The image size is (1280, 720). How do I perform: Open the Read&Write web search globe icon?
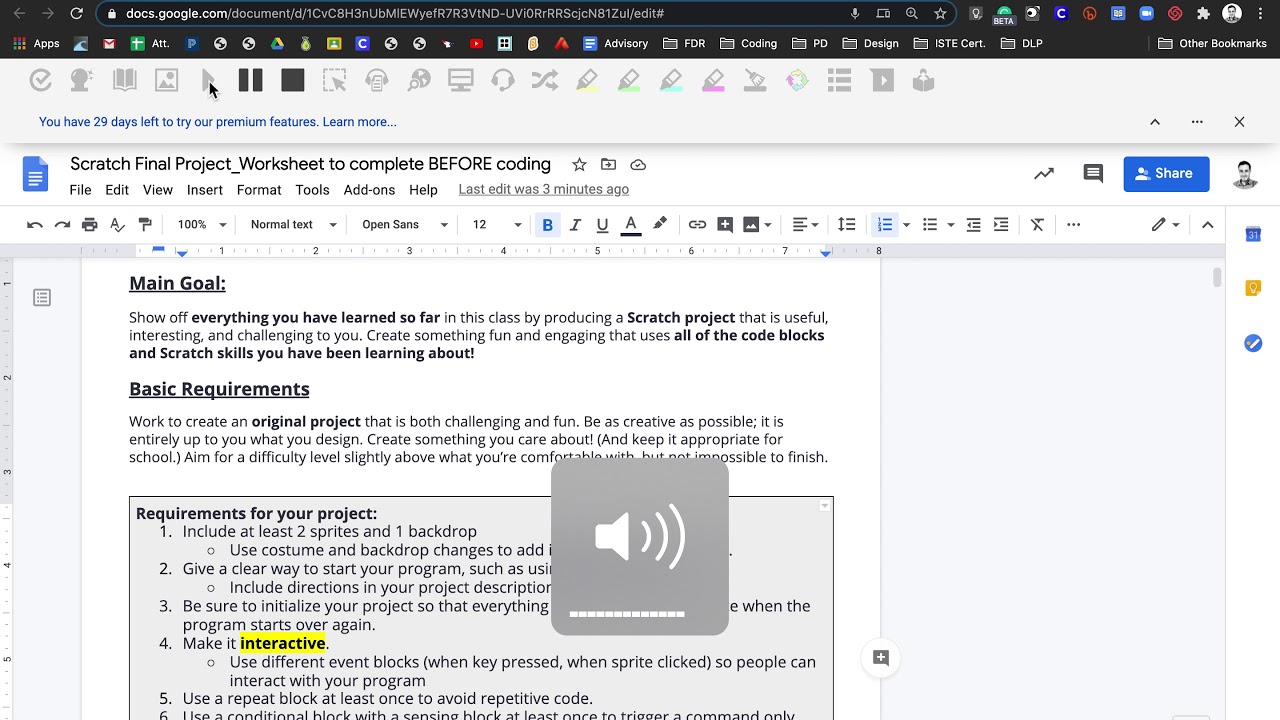point(419,81)
